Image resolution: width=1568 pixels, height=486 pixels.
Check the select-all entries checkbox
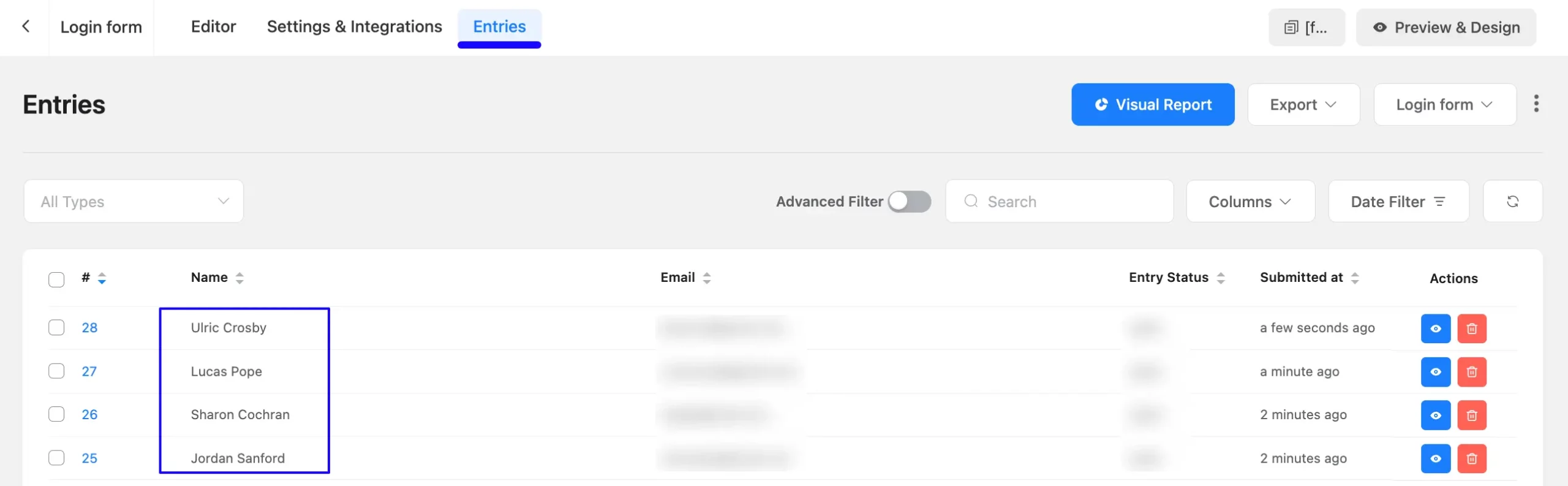coord(56,279)
